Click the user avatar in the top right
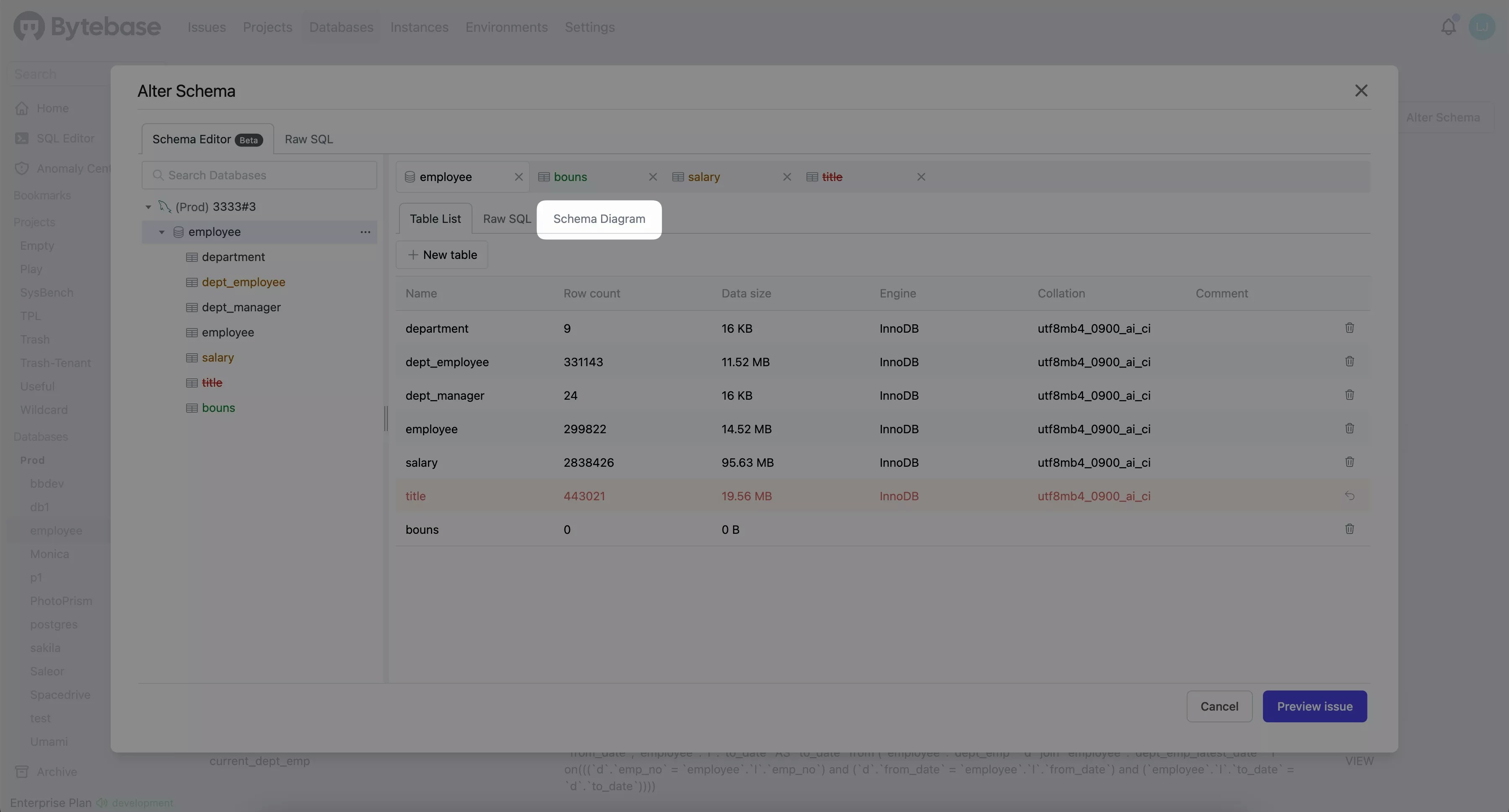The height and width of the screenshot is (812, 1509). [x=1483, y=26]
